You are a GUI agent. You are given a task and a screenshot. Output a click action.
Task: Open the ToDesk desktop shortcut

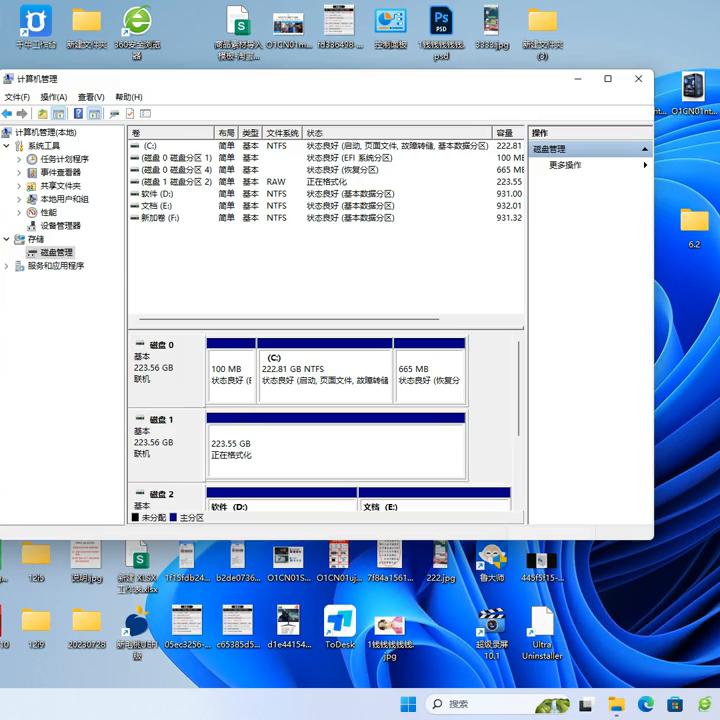340,622
